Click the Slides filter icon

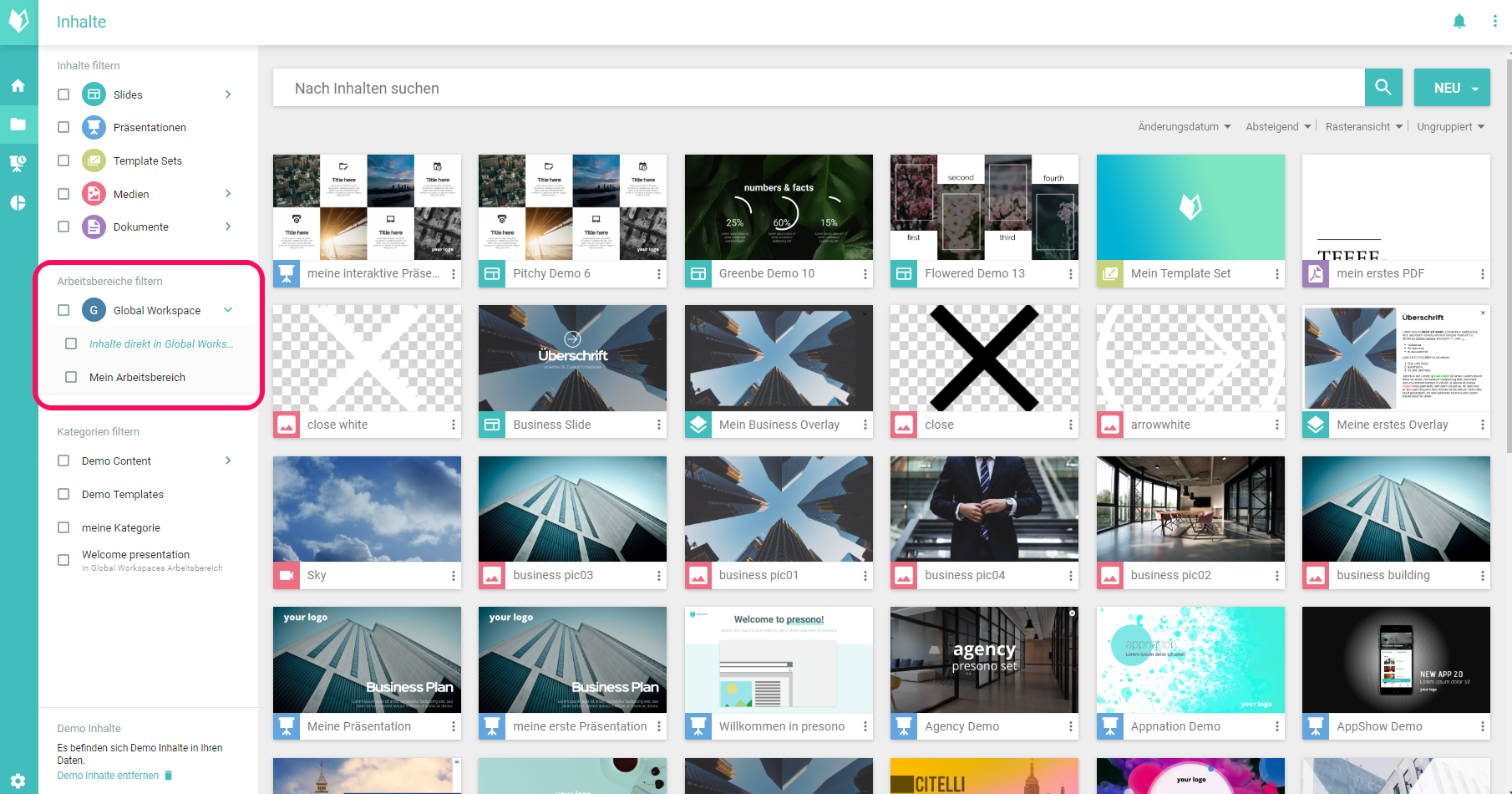pyautogui.click(x=94, y=94)
